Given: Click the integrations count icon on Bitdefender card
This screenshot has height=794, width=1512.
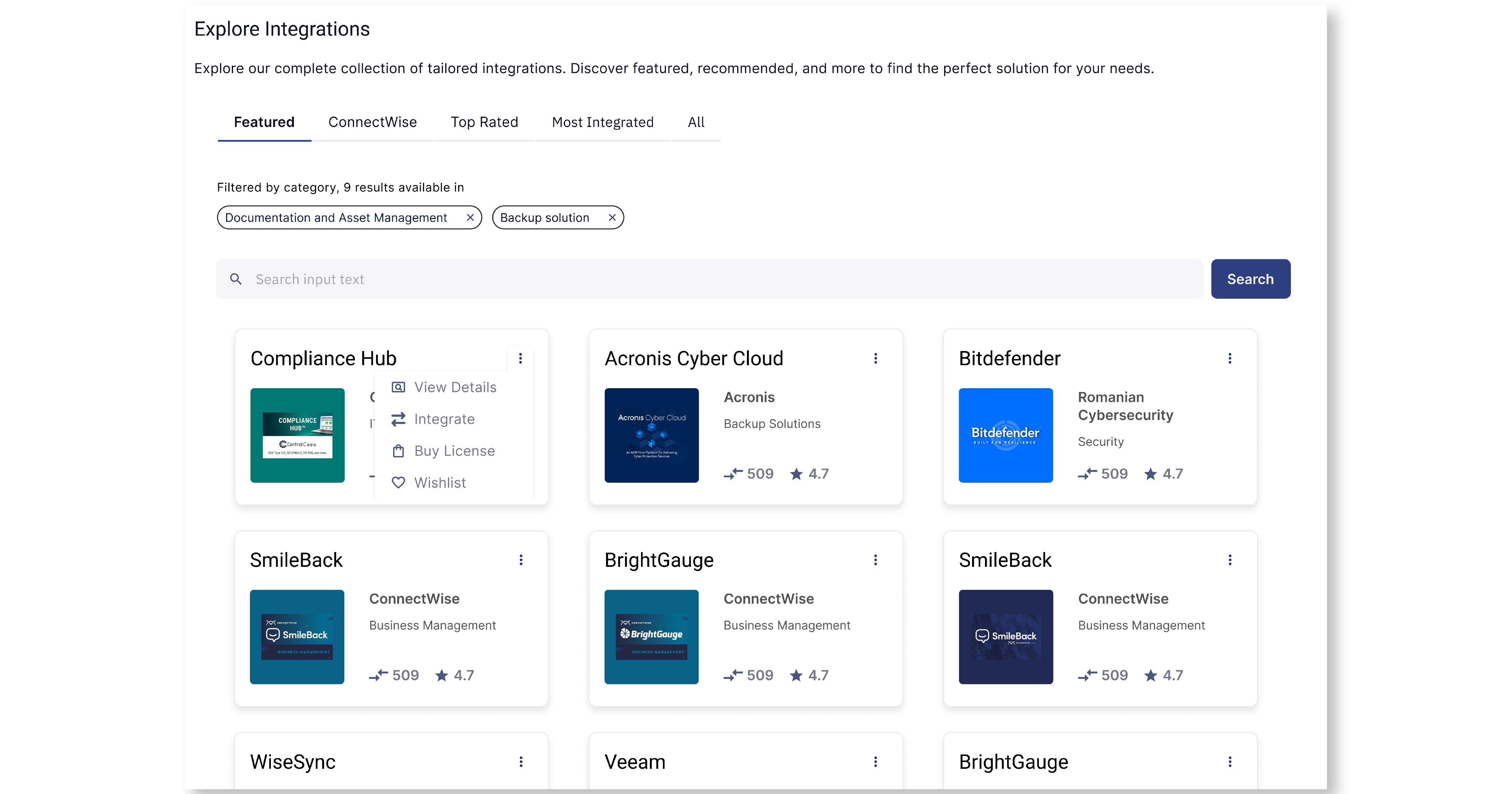Looking at the screenshot, I should tap(1087, 473).
